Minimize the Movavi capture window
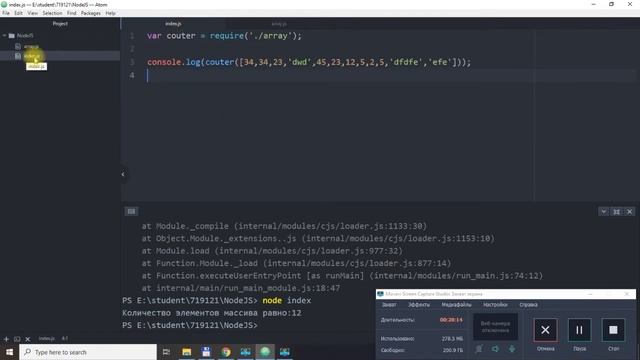Viewport: 640px width, 360px height. click(590, 294)
